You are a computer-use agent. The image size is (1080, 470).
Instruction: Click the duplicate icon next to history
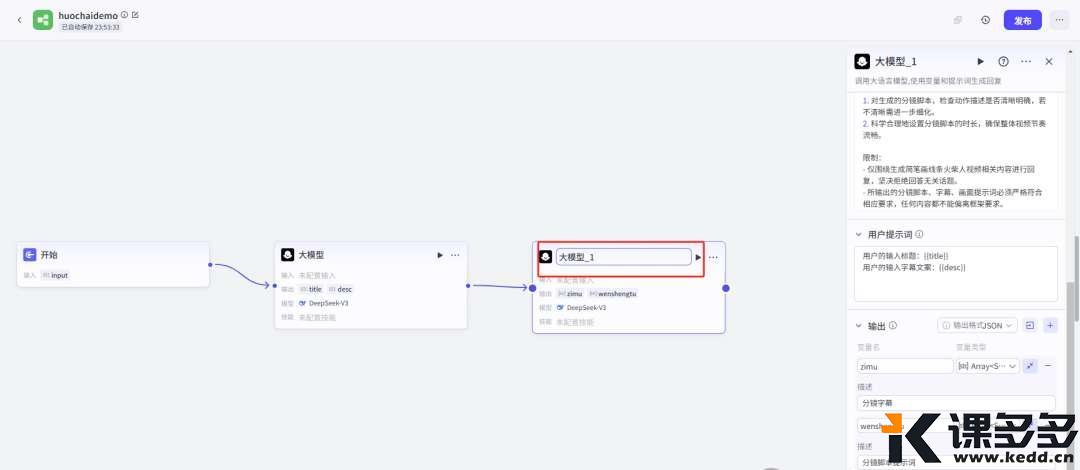958,20
